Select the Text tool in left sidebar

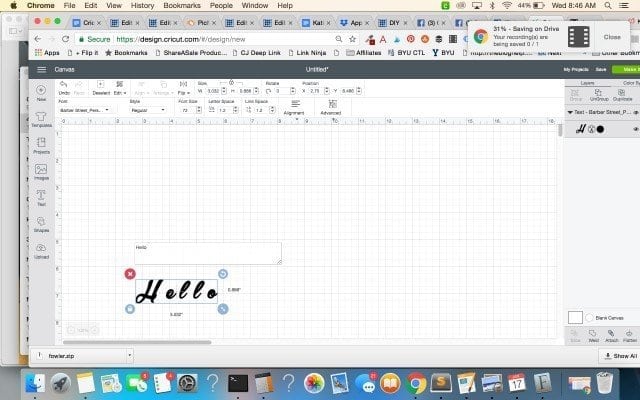(x=41, y=198)
